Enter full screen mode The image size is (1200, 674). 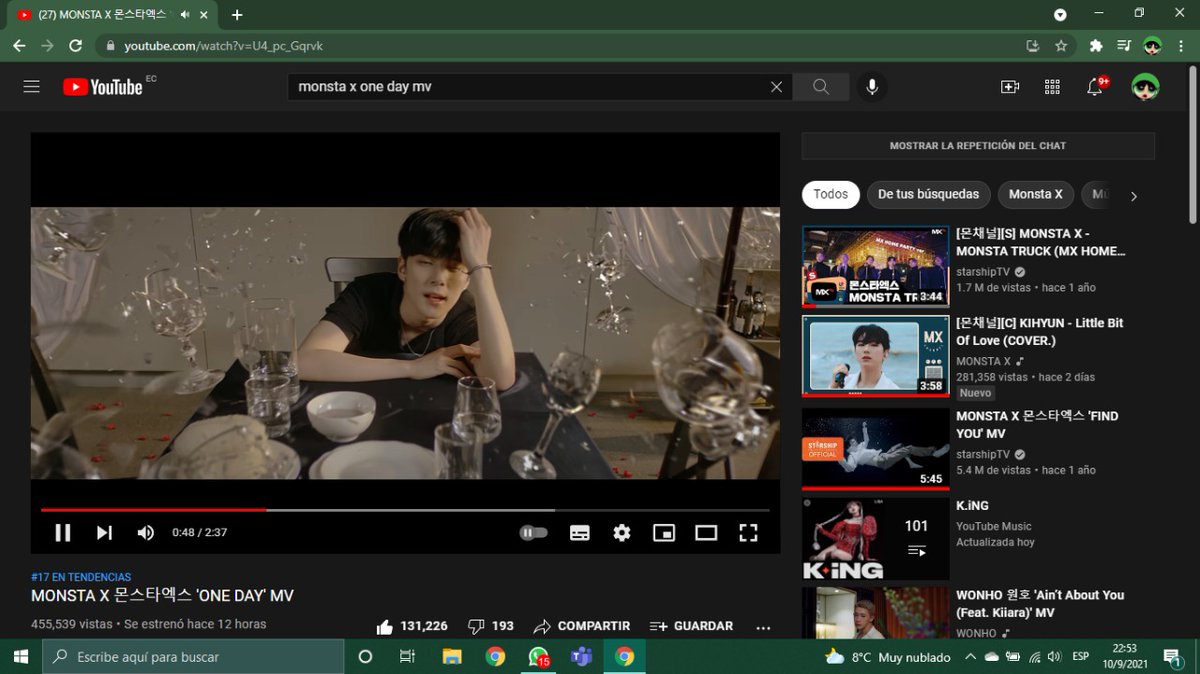(748, 533)
